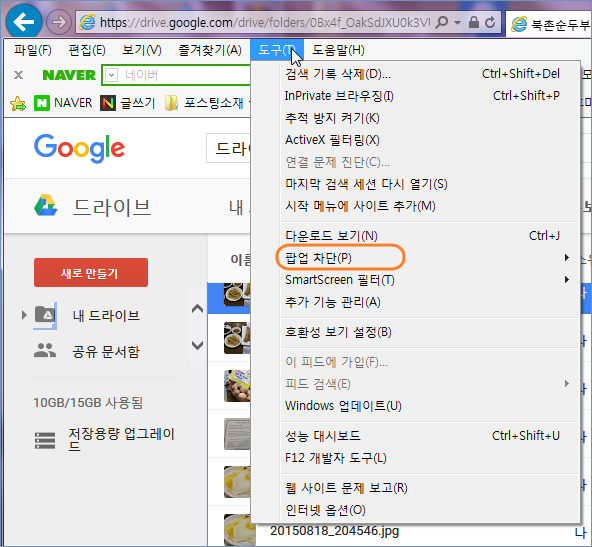Close the open 도구(T) menu

pyautogui.click(x=277, y=50)
